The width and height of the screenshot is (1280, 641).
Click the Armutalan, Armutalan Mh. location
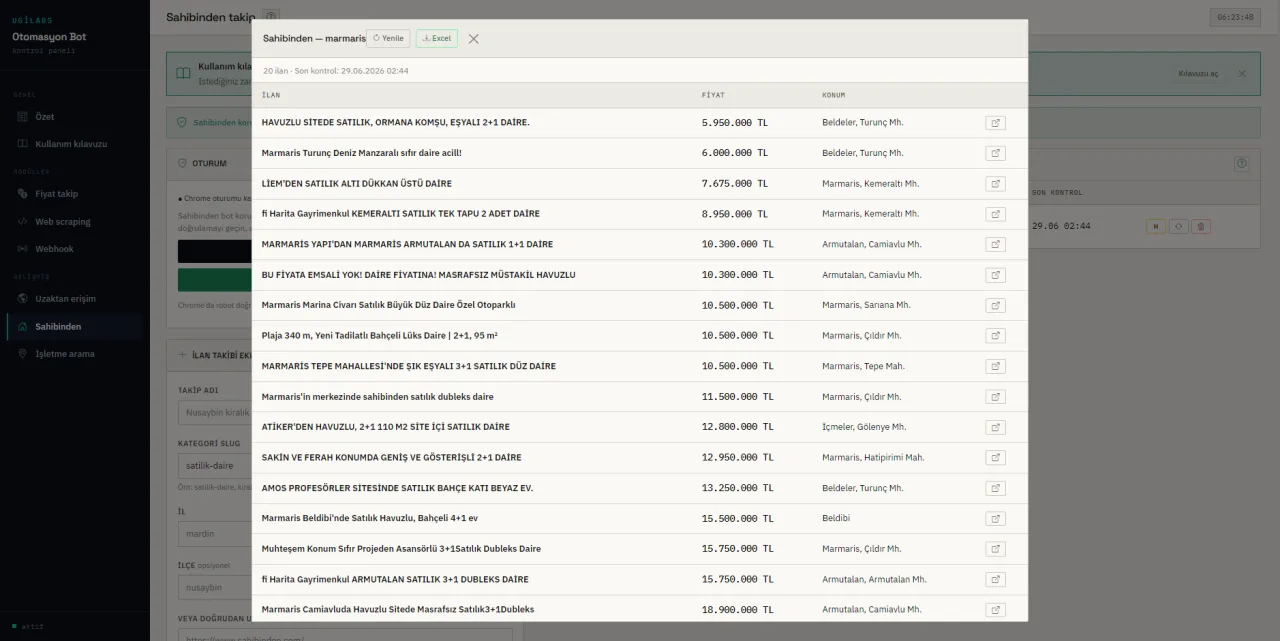pos(874,580)
